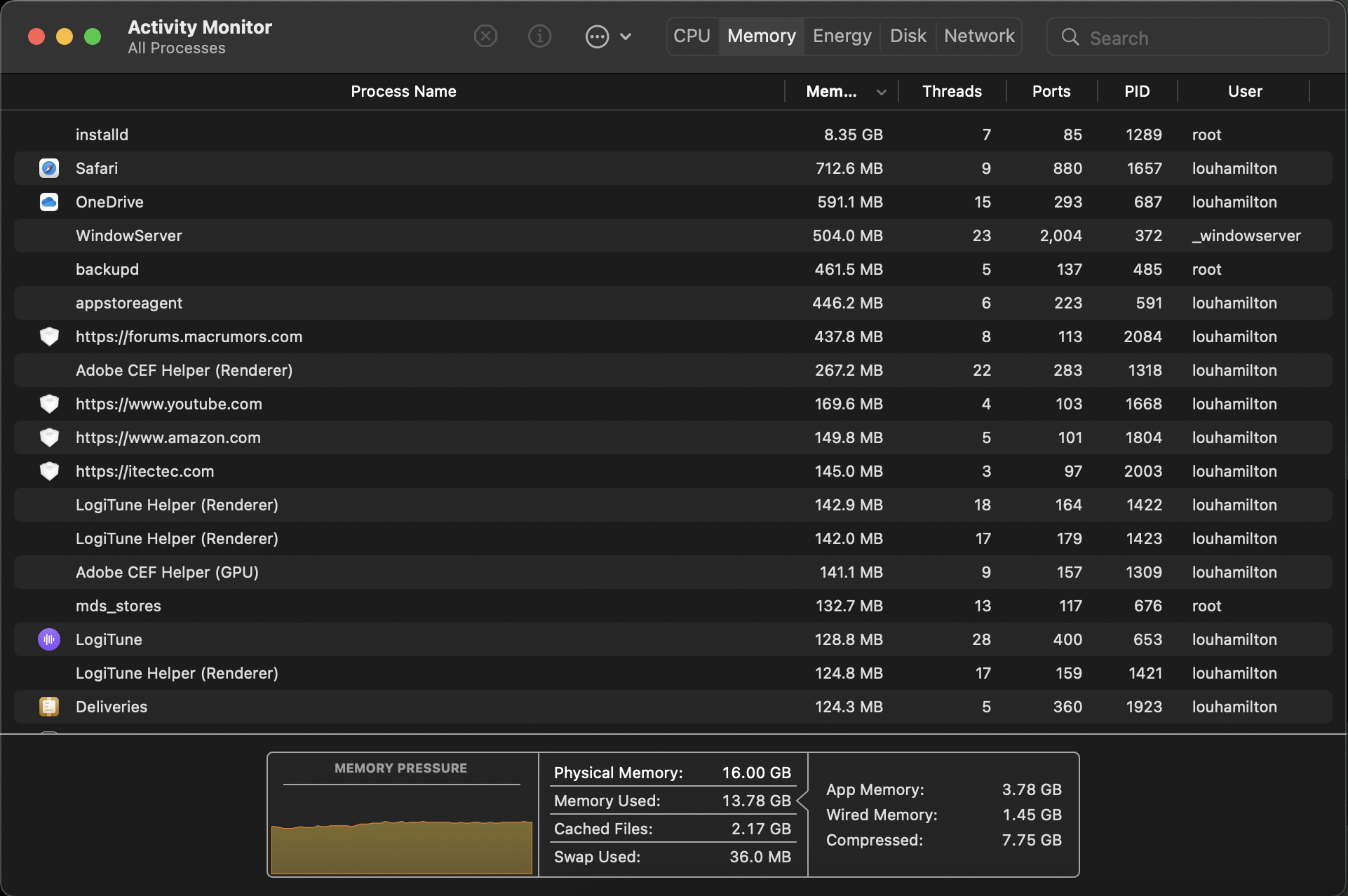The image size is (1348, 896).
Task: Click the Wired Memory 1.45 GB value
Action: [x=1032, y=815]
